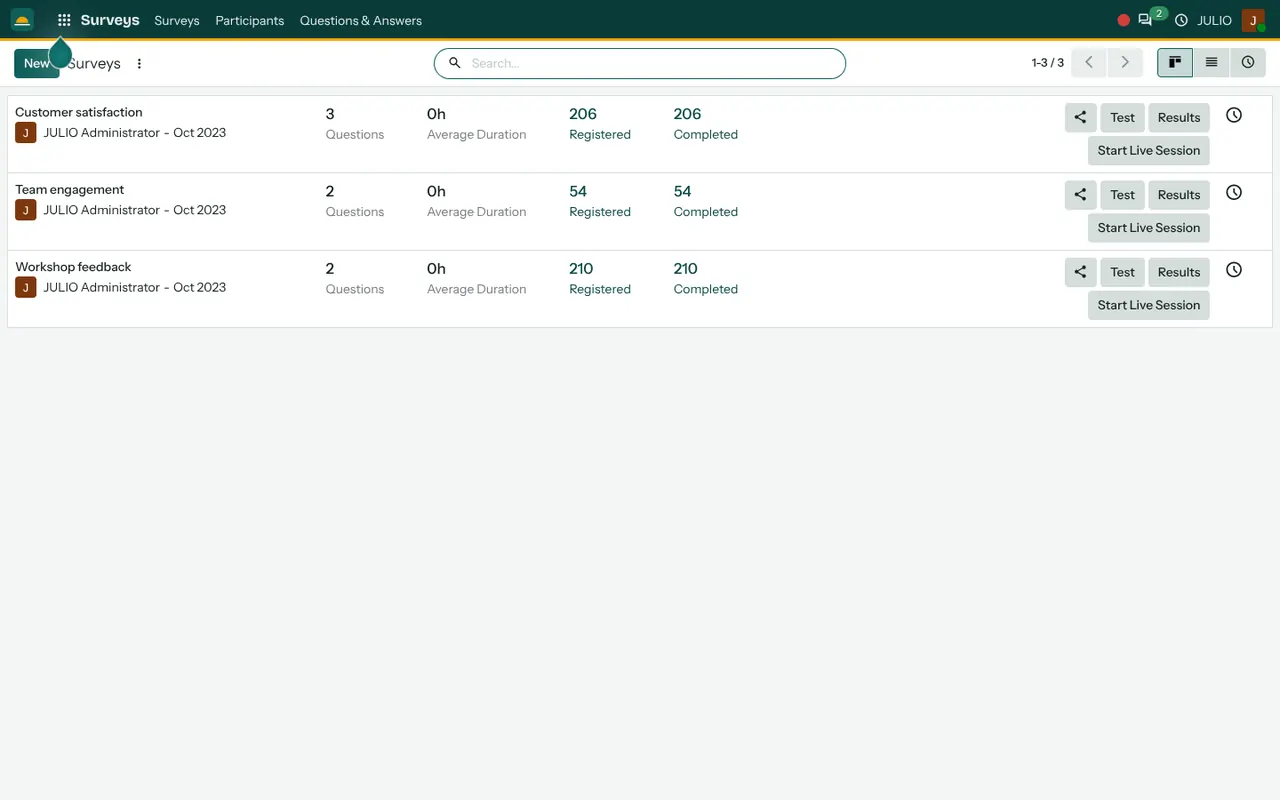
Task: Open the Workshop feedback survey title
Action: click(x=73, y=267)
